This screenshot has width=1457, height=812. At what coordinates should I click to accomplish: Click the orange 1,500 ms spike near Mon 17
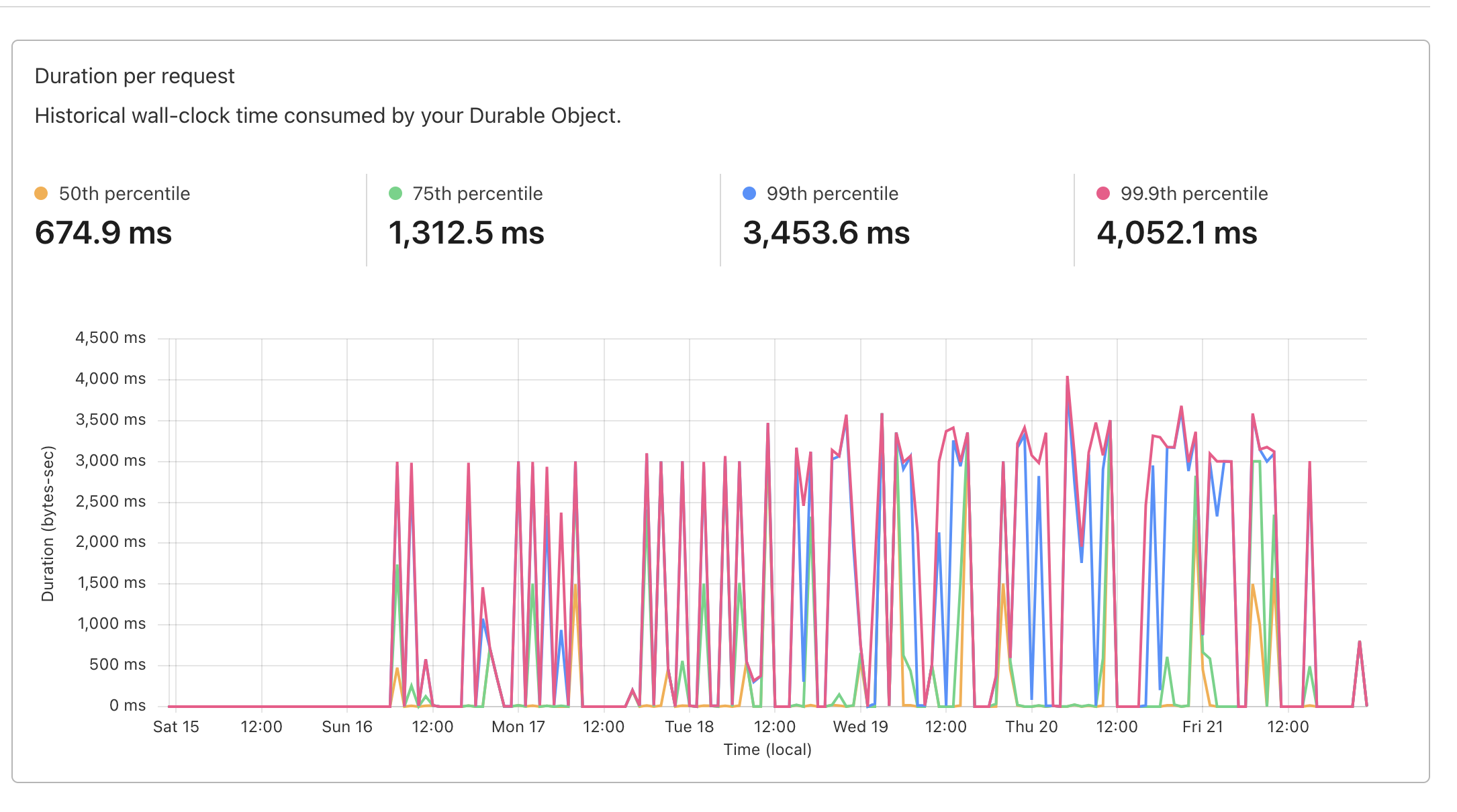(x=575, y=584)
